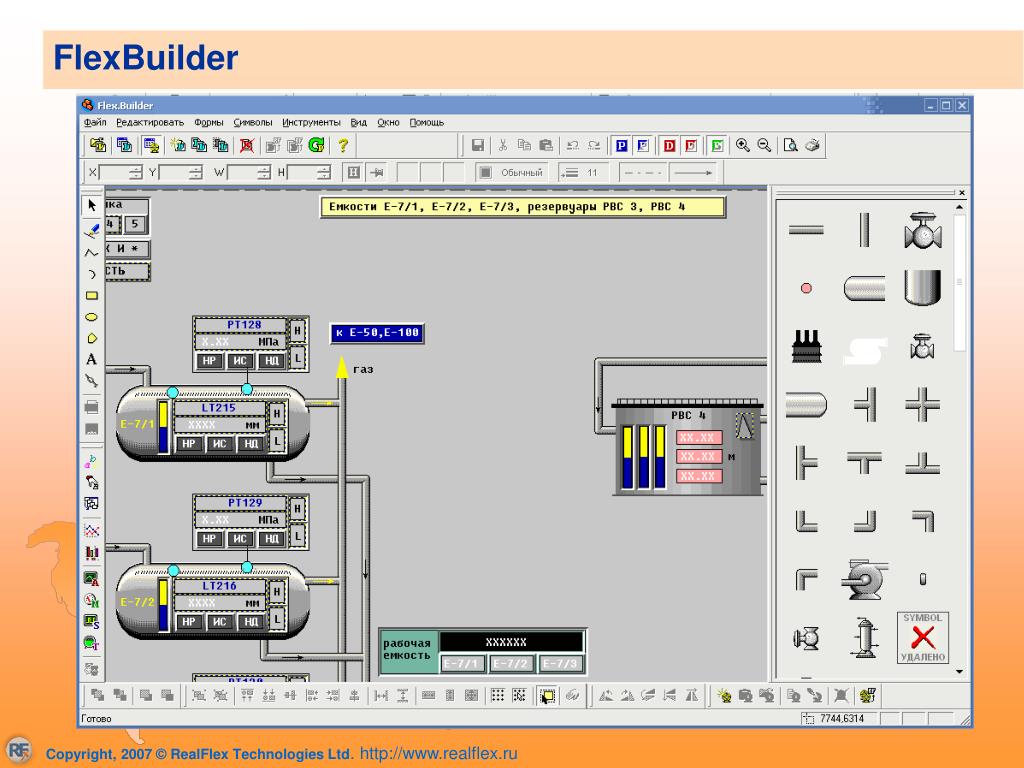Screen dimensions: 1024x768
Task: Click the X coordinate spinner arrows
Action: pyautogui.click(x=135, y=172)
